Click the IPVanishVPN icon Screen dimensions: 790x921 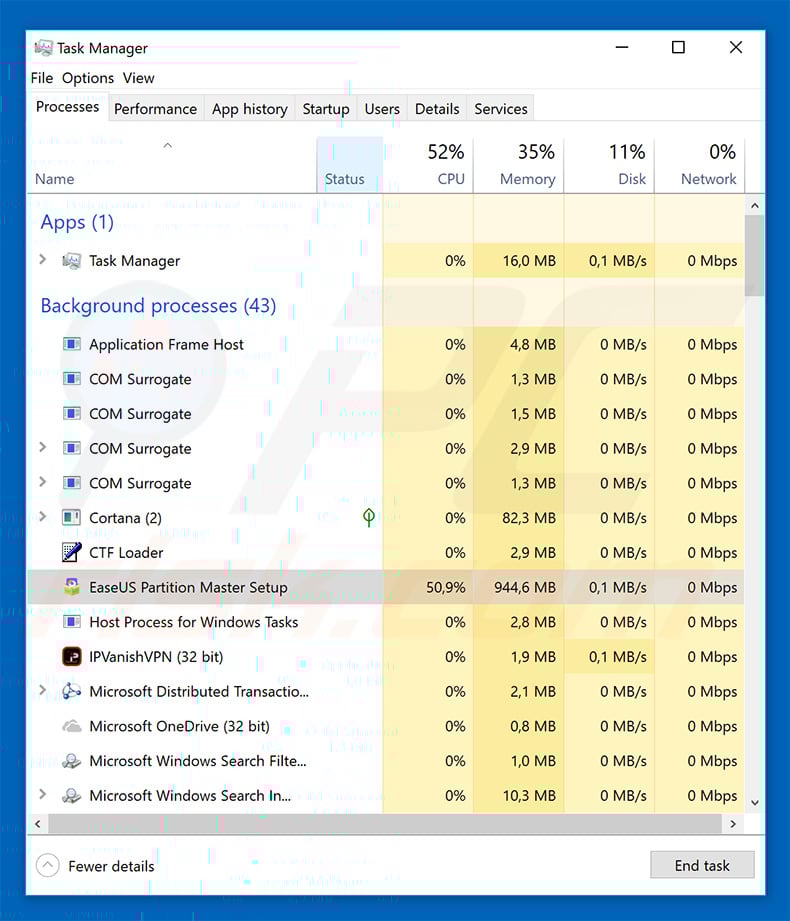[72, 656]
